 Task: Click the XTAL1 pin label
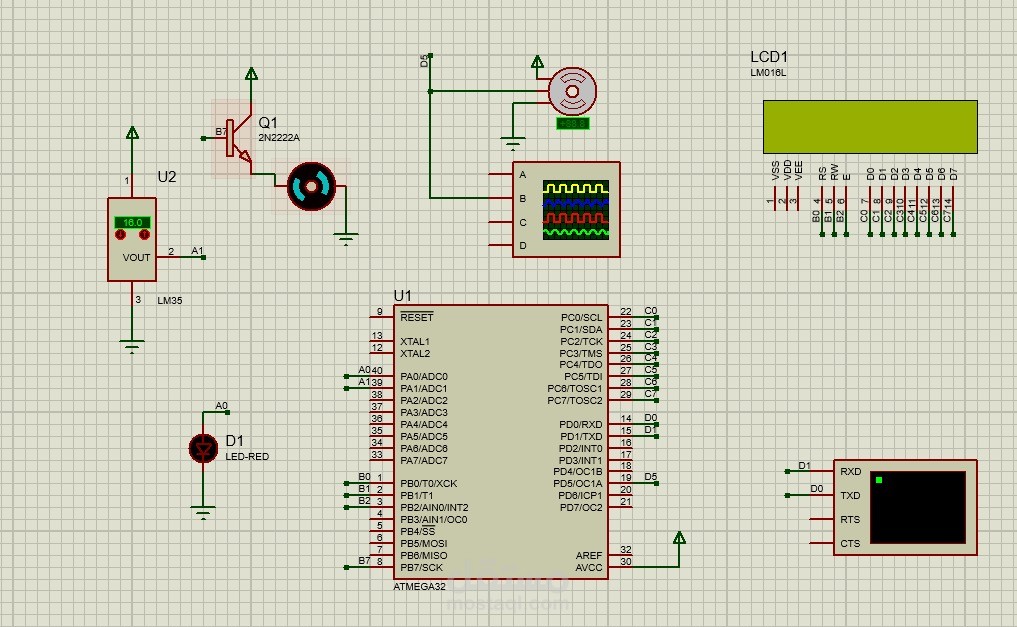pyautogui.click(x=415, y=342)
